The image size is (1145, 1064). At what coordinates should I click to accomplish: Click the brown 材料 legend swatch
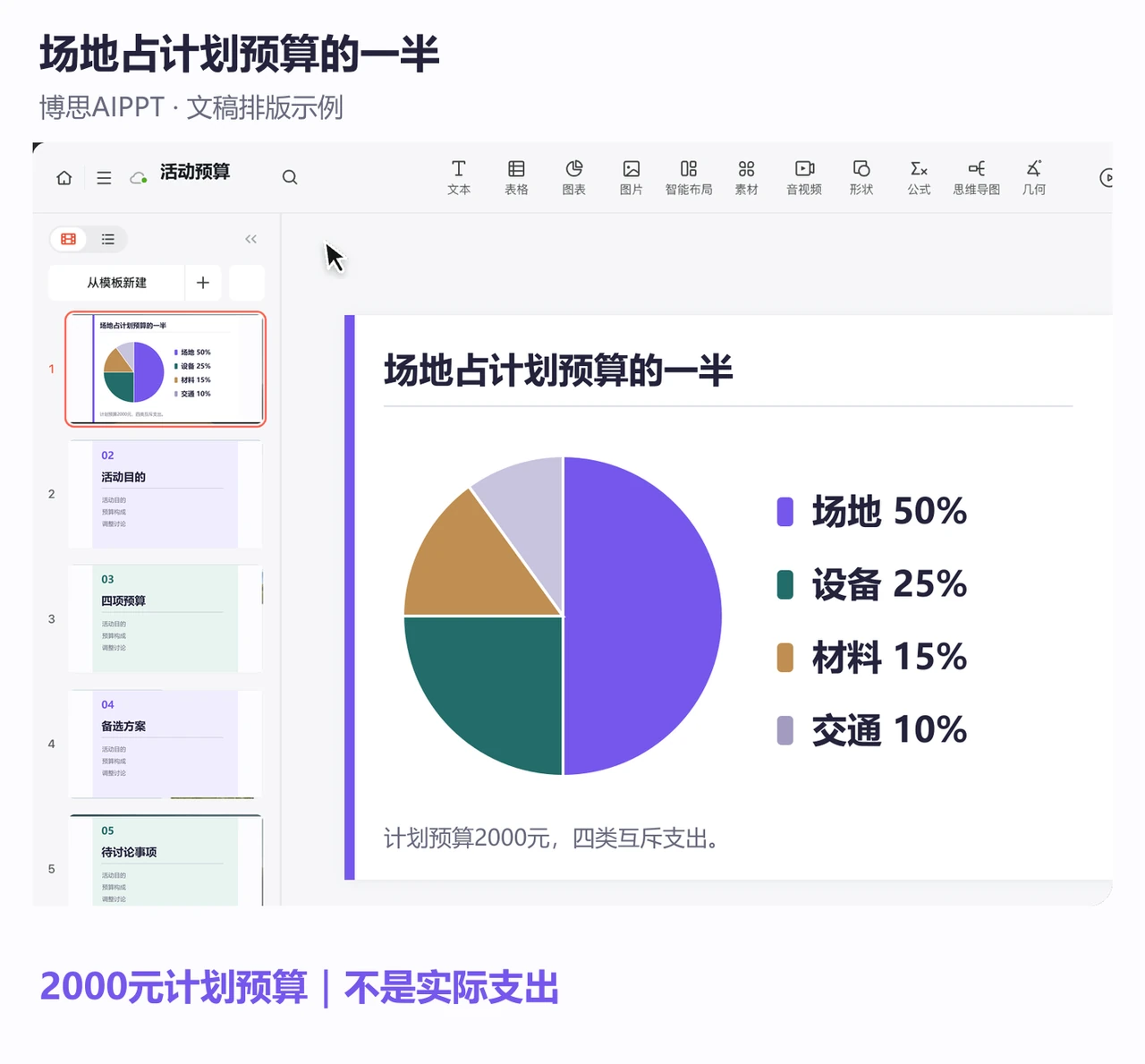[785, 658]
